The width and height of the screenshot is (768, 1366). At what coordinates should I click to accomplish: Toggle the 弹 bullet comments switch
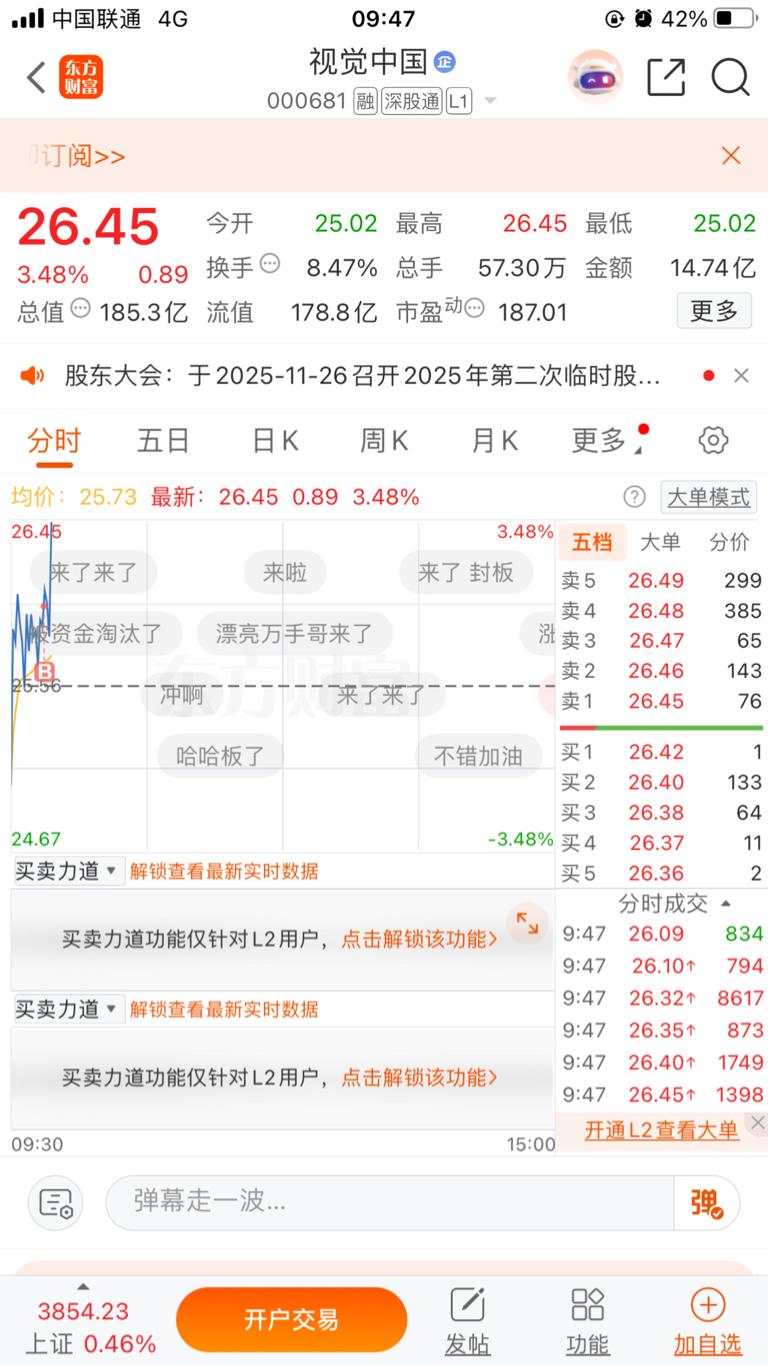708,1202
